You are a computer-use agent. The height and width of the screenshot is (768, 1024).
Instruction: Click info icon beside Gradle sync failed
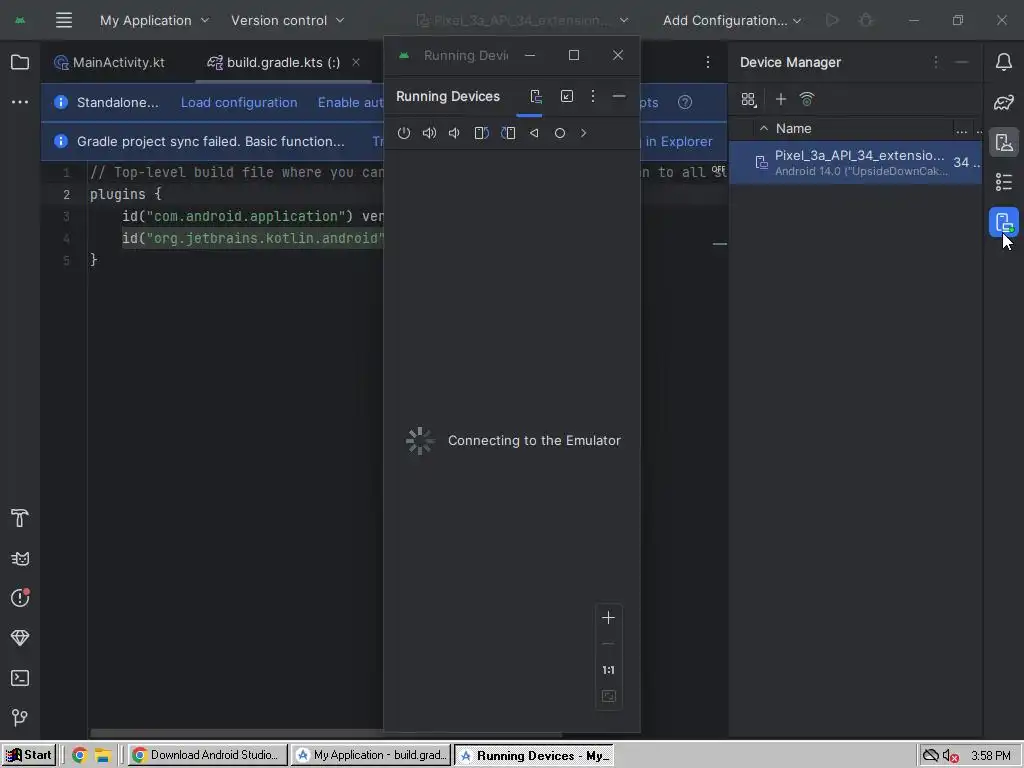[61, 142]
